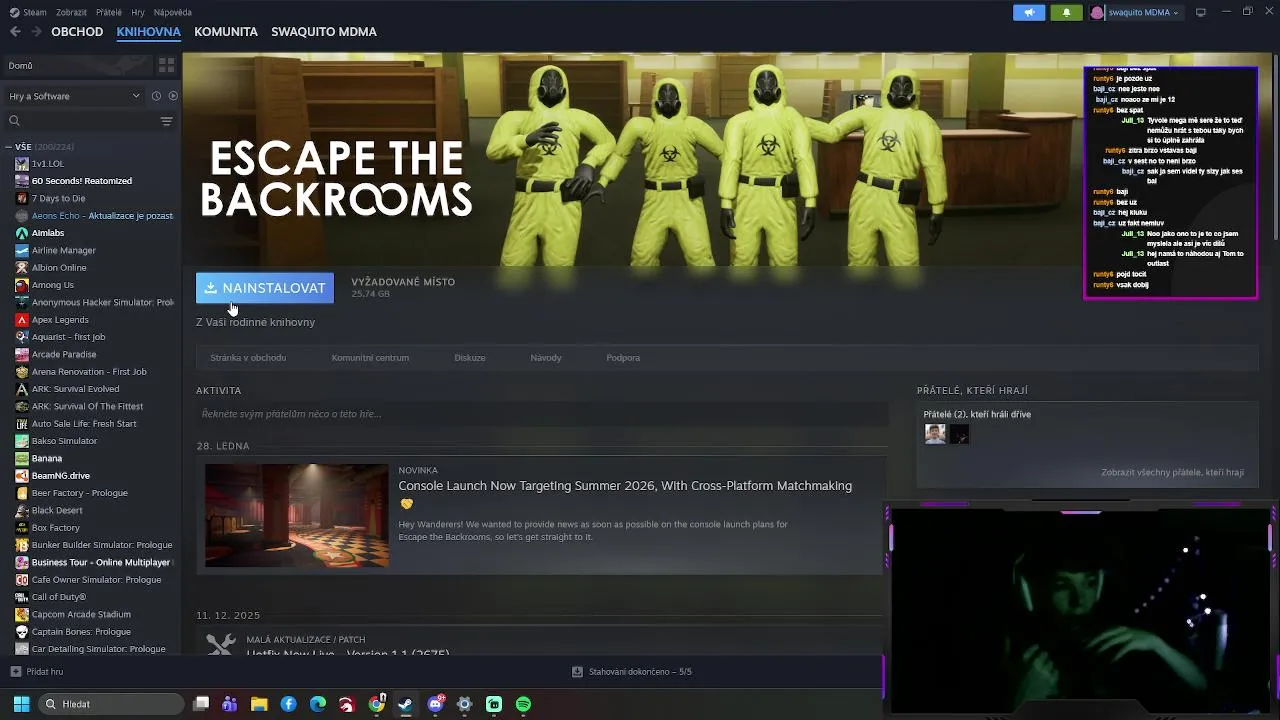Switch to the KOMUNITA tab
1280x720 pixels.
(226, 32)
